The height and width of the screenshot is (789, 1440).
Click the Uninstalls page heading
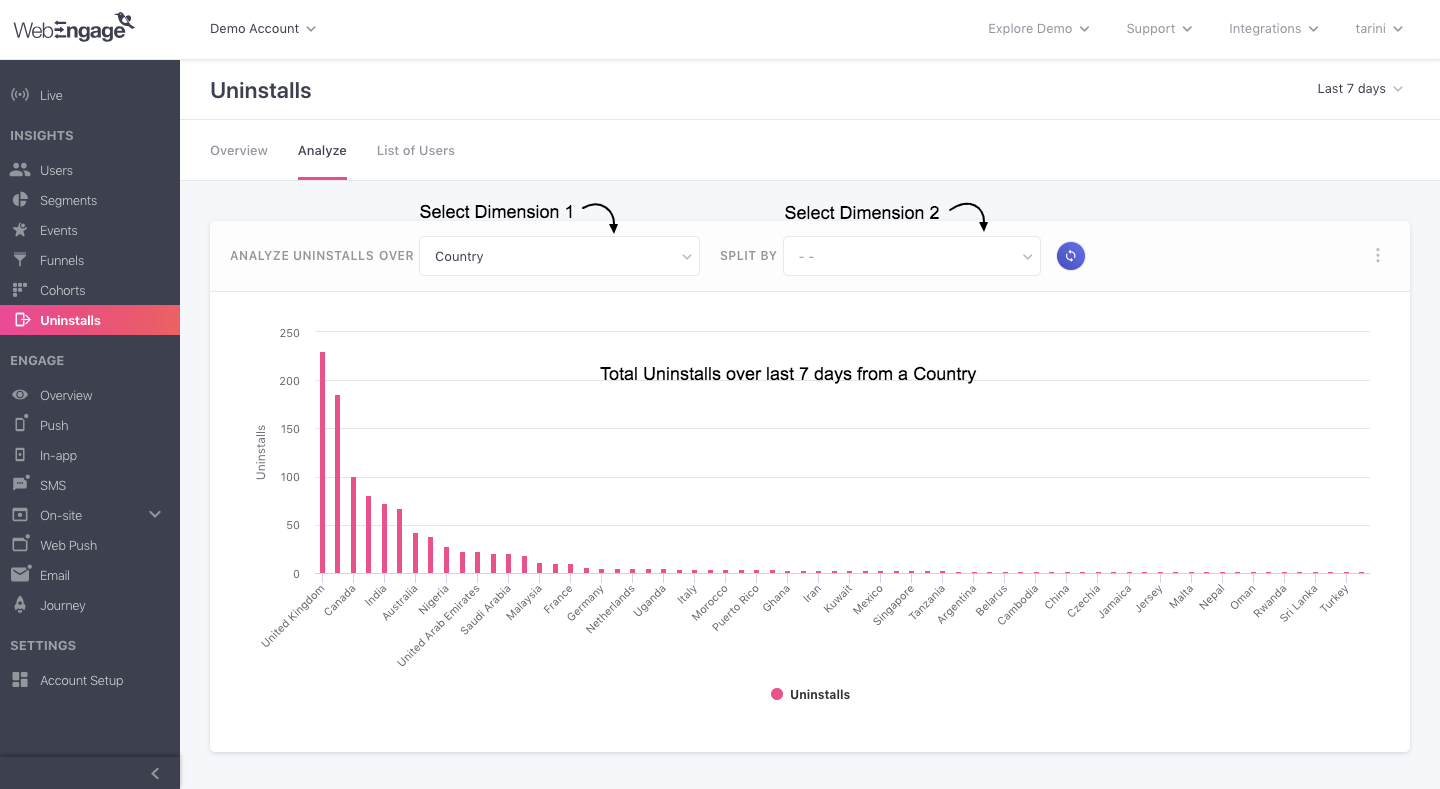[261, 90]
